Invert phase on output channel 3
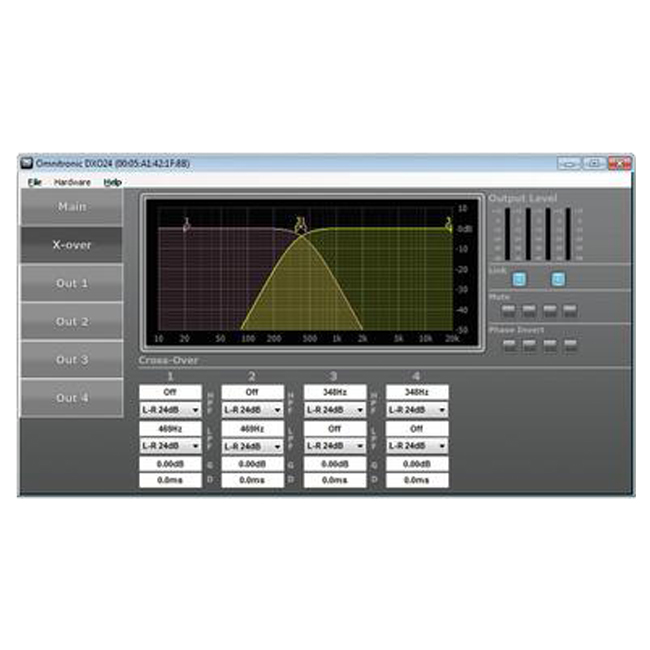Viewport: 650px width, 650px height. click(x=550, y=345)
